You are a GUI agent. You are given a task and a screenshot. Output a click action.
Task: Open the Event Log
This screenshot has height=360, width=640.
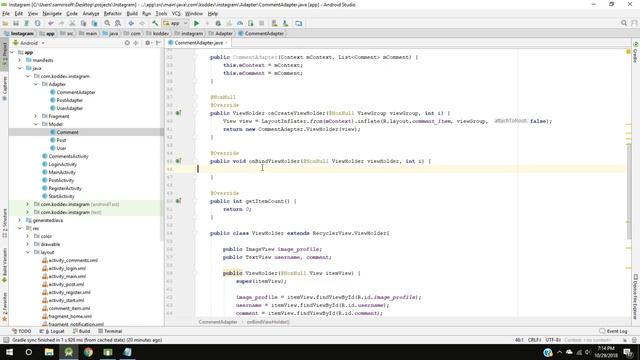613,331
